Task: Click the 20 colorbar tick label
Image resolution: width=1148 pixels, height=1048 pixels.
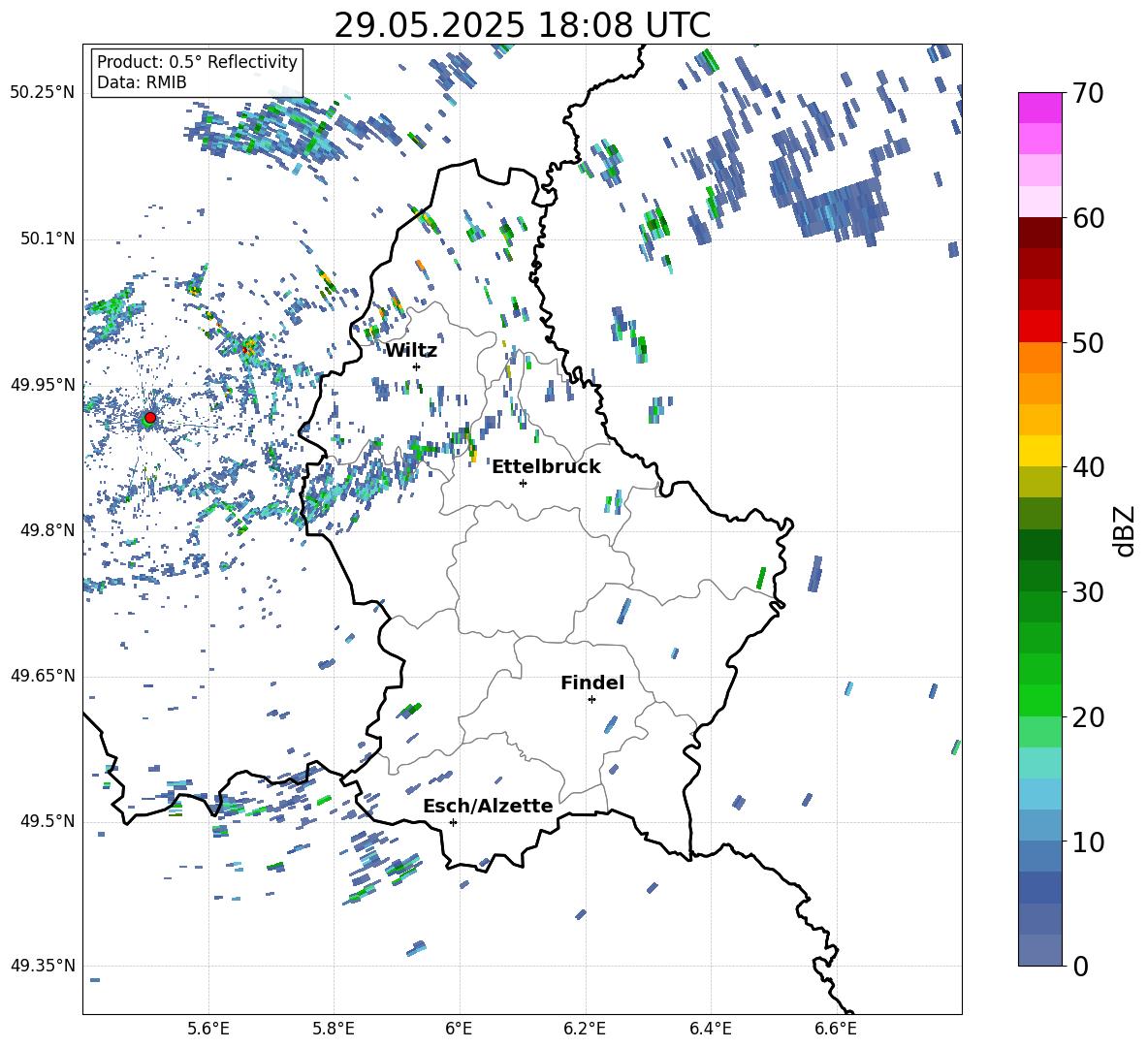Action: [x=1088, y=717]
